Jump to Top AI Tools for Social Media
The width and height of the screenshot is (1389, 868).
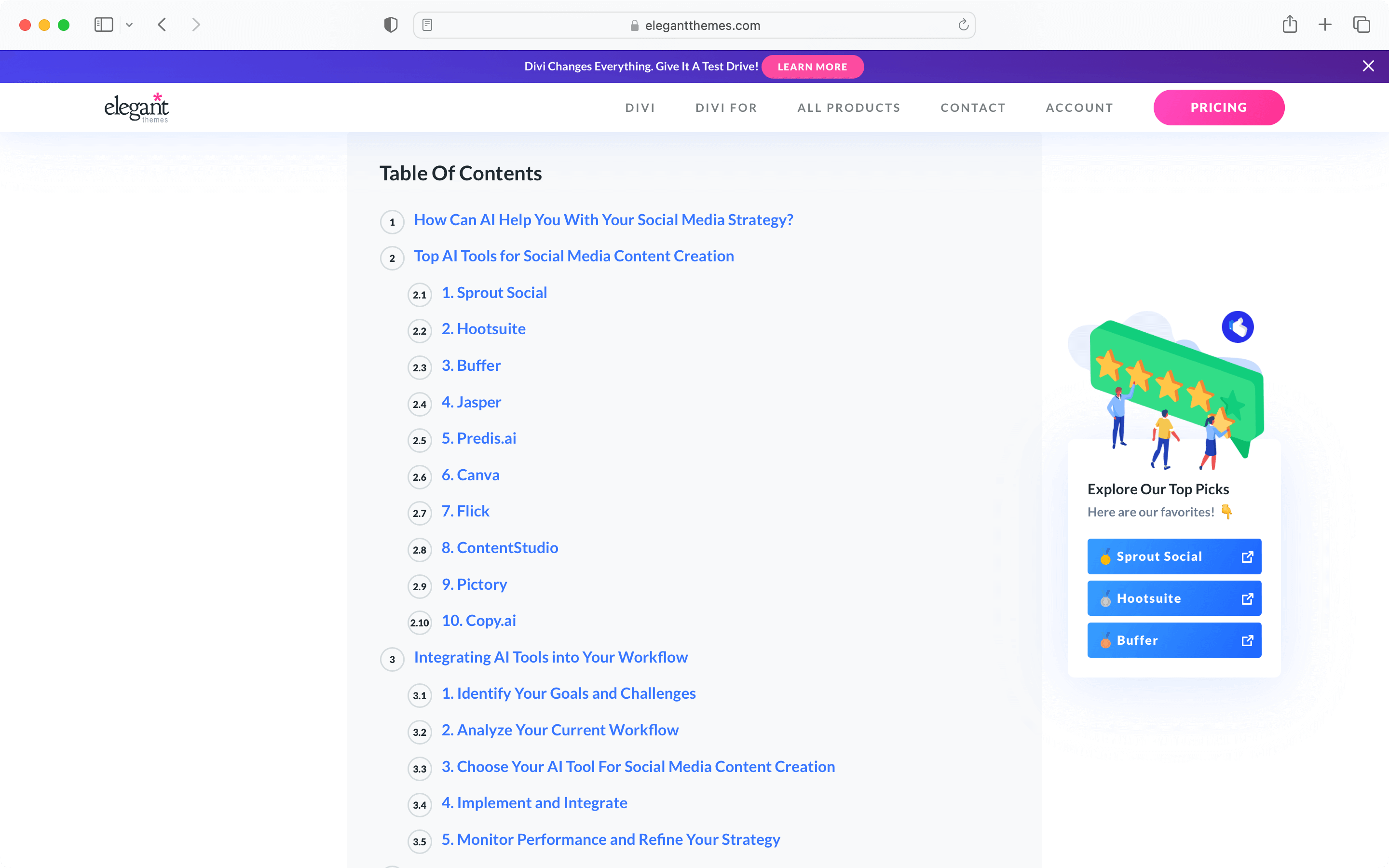point(573,256)
